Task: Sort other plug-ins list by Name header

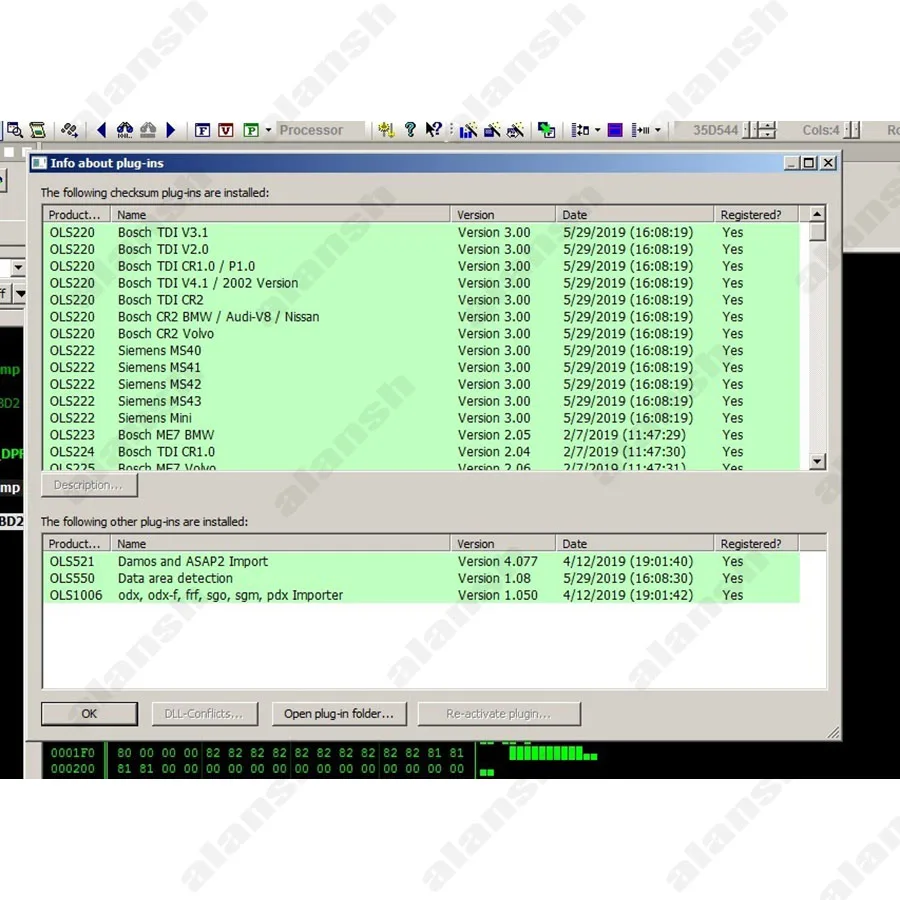Action: tap(280, 544)
